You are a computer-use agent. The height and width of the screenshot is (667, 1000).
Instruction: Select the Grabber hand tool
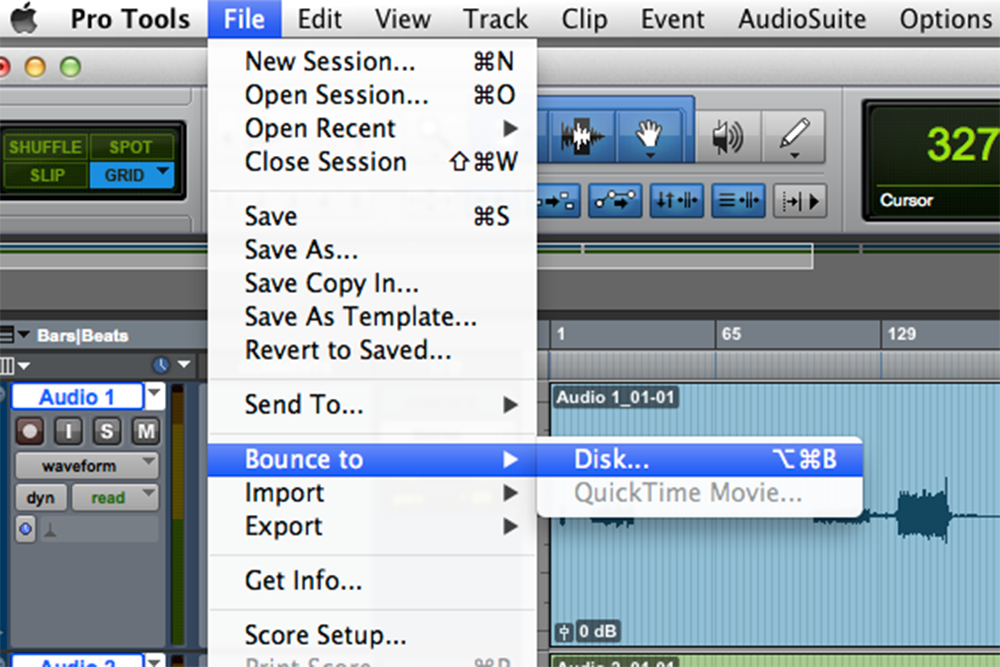(649, 136)
